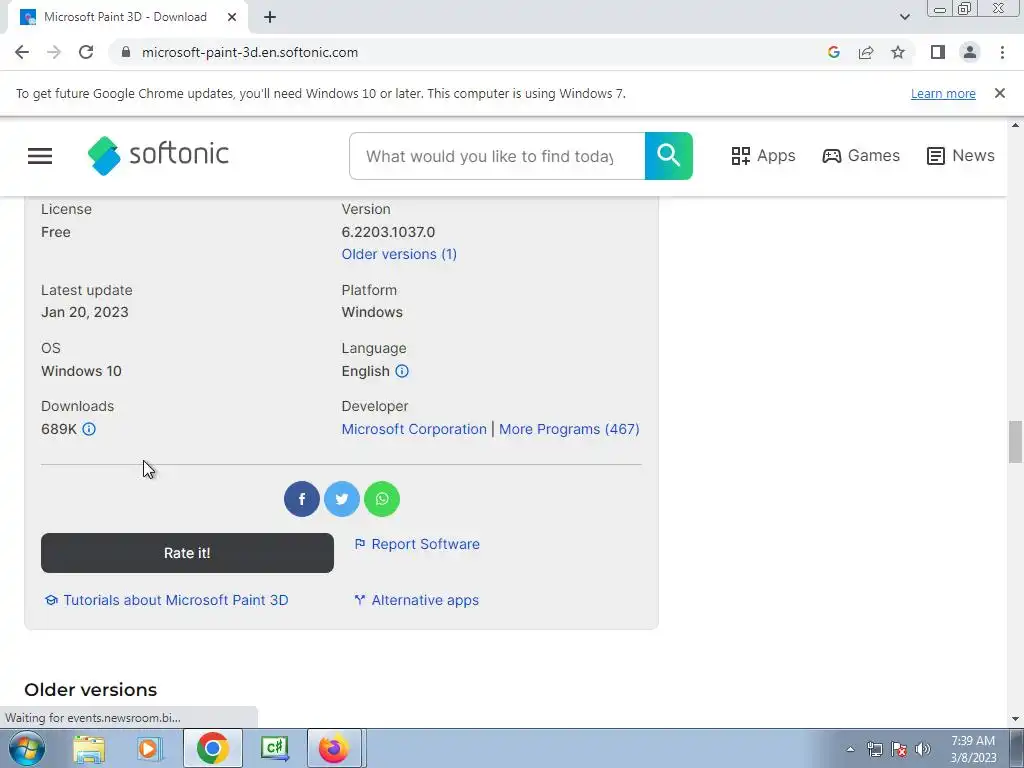Close the Microsoft Paint 3D tab

pyautogui.click(x=232, y=17)
